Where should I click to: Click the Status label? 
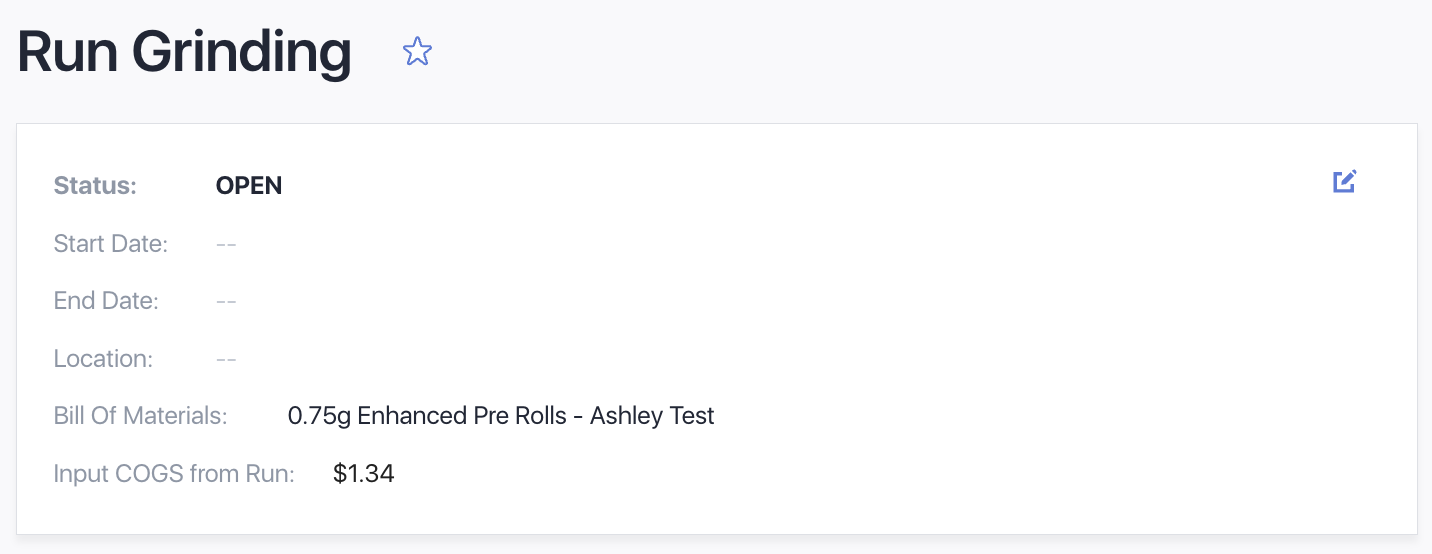click(95, 186)
